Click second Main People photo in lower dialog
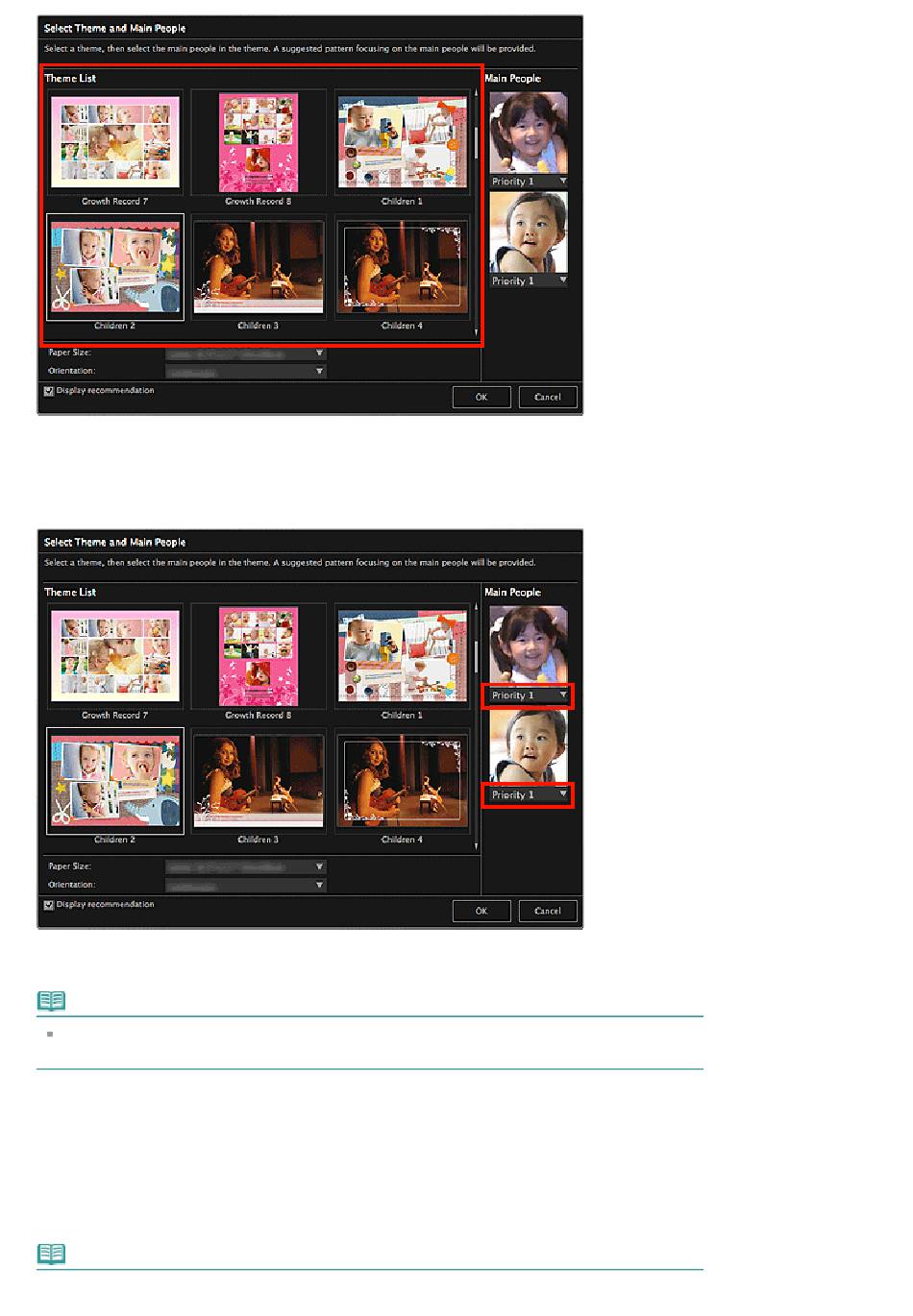 529,746
